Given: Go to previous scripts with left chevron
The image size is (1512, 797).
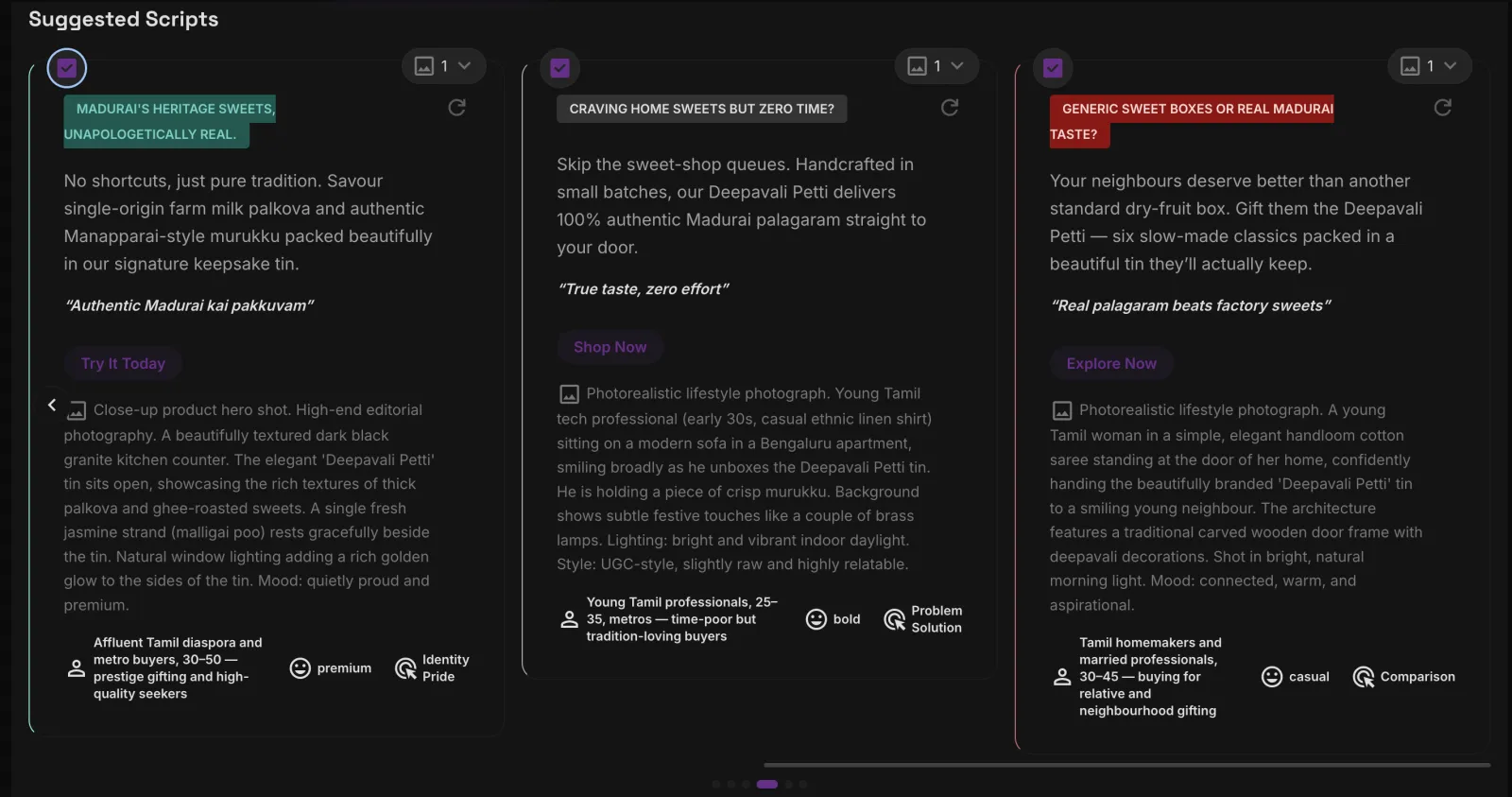Looking at the screenshot, I should (x=52, y=405).
